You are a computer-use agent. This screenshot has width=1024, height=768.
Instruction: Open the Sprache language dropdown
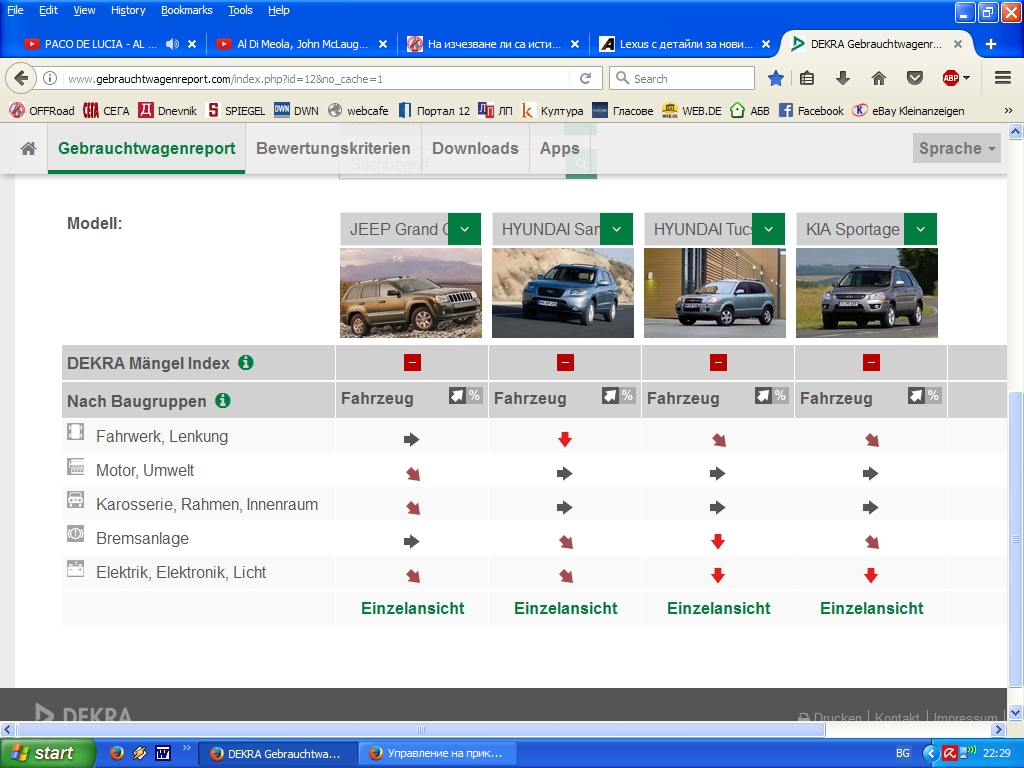[957, 148]
